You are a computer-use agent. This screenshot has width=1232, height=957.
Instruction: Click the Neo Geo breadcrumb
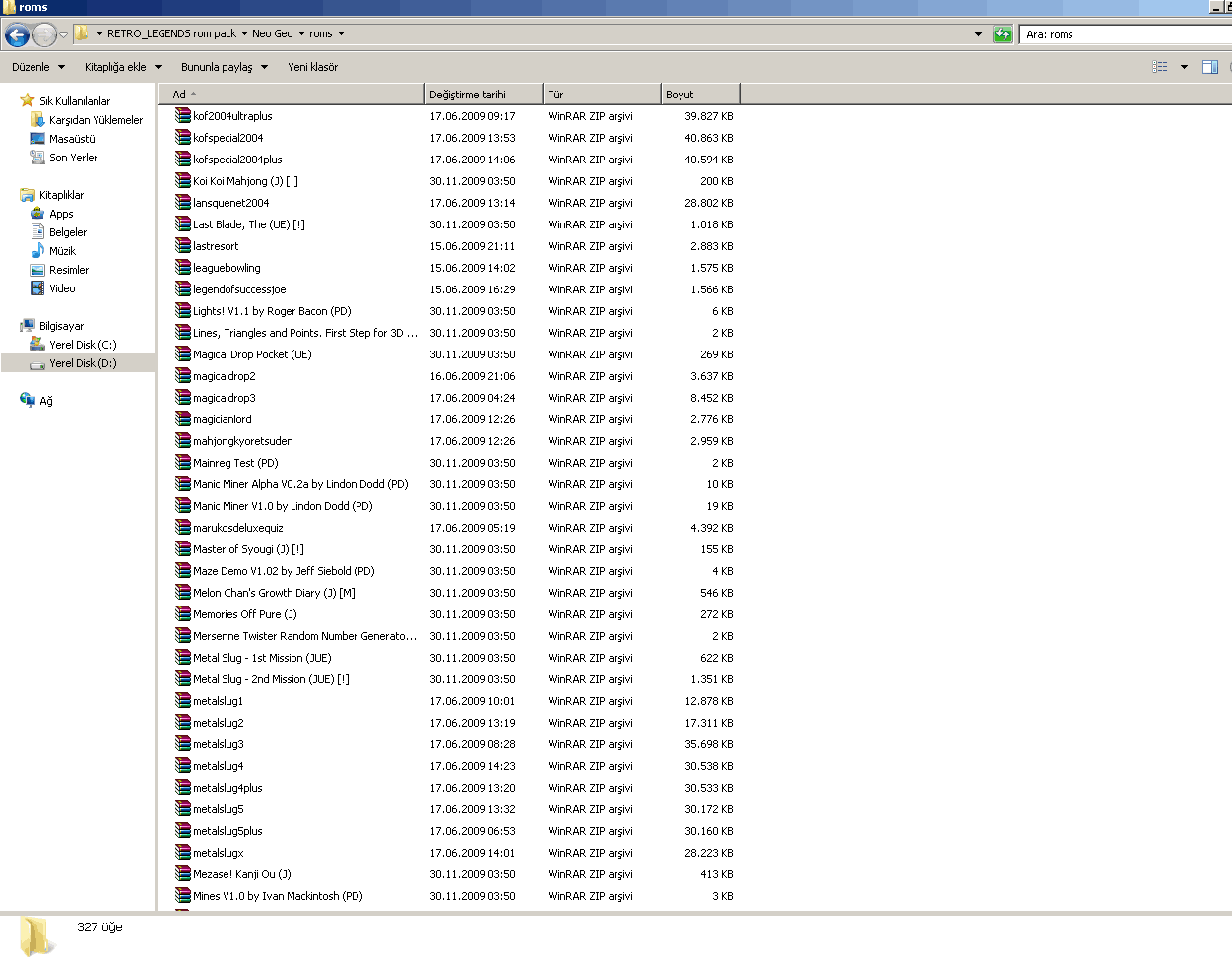tap(272, 33)
